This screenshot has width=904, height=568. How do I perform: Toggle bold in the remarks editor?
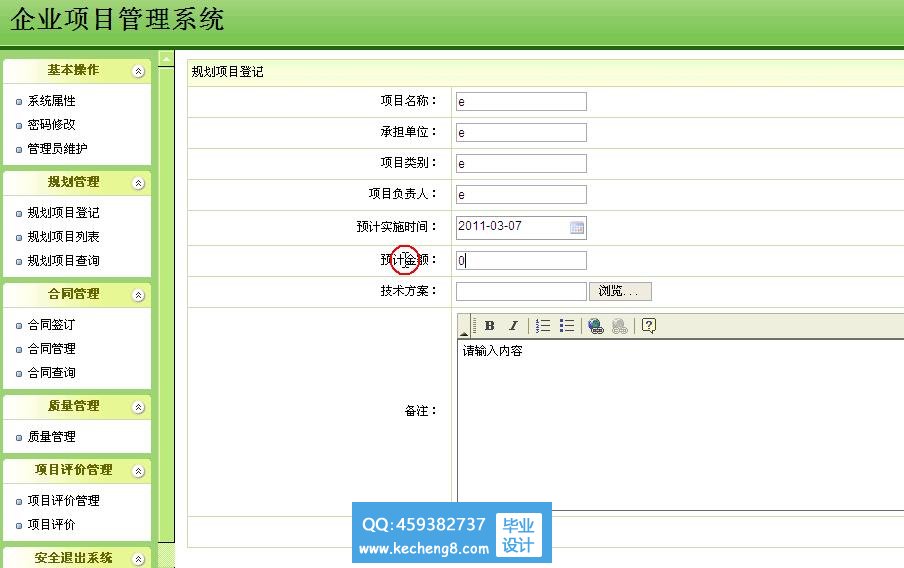coord(489,326)
